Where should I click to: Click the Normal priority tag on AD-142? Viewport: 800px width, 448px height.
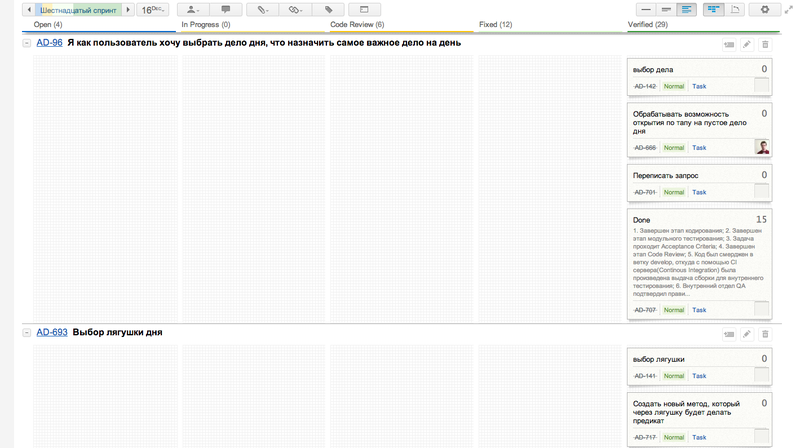pos(673,86)
